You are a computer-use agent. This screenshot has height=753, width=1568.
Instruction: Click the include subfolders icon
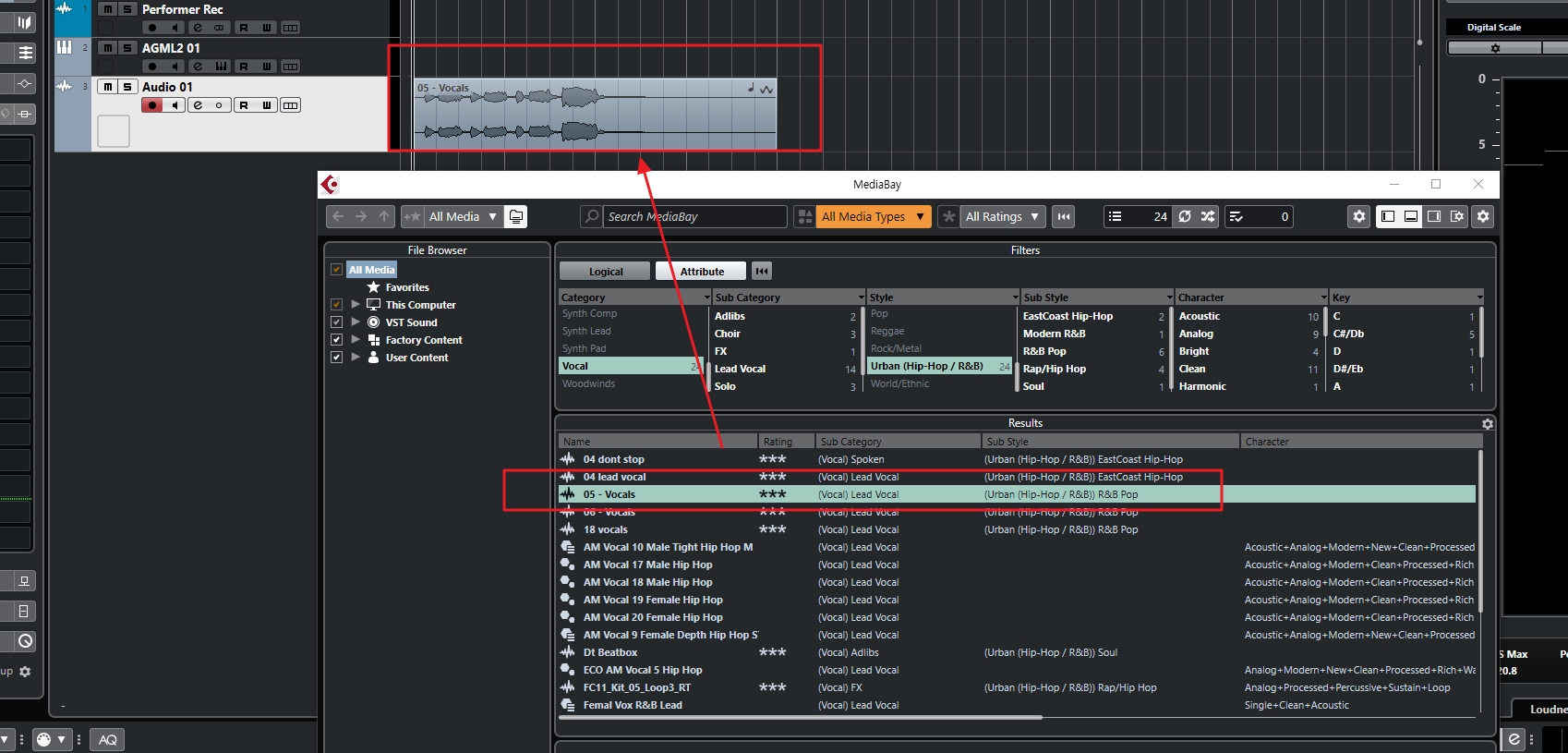(x=516, y=216)
